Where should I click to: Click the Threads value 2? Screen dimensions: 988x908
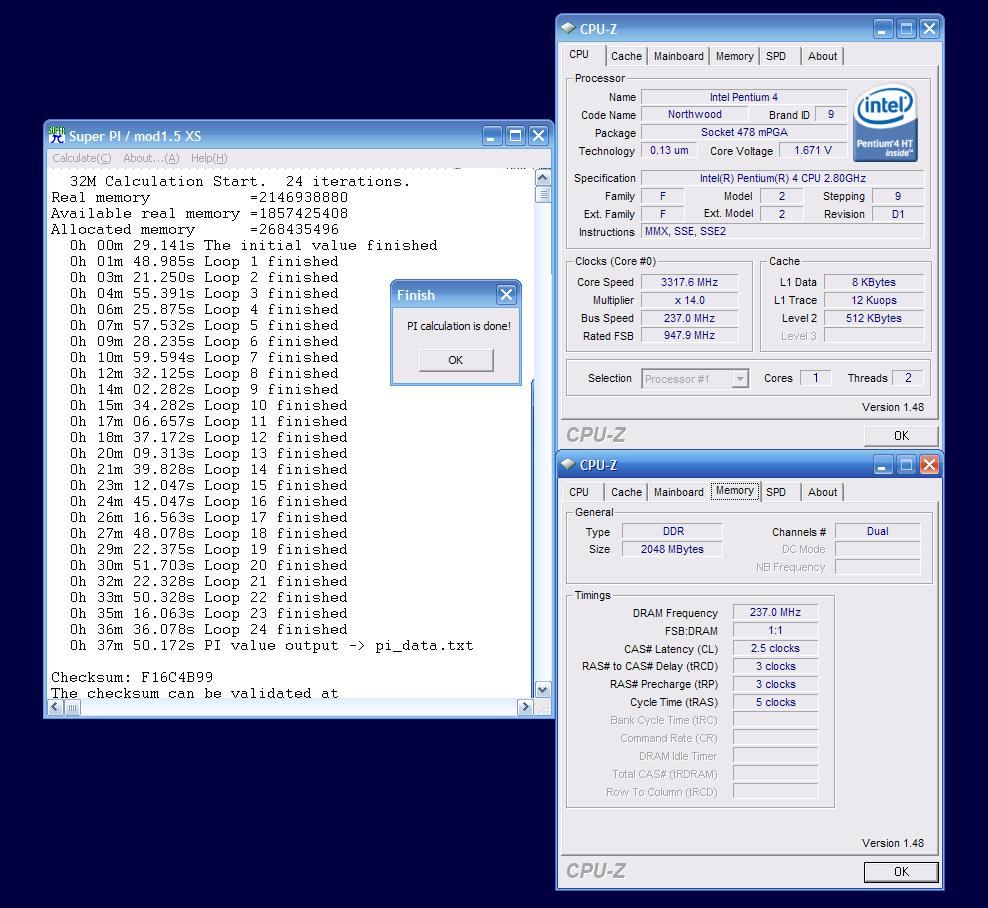(908, 378)
